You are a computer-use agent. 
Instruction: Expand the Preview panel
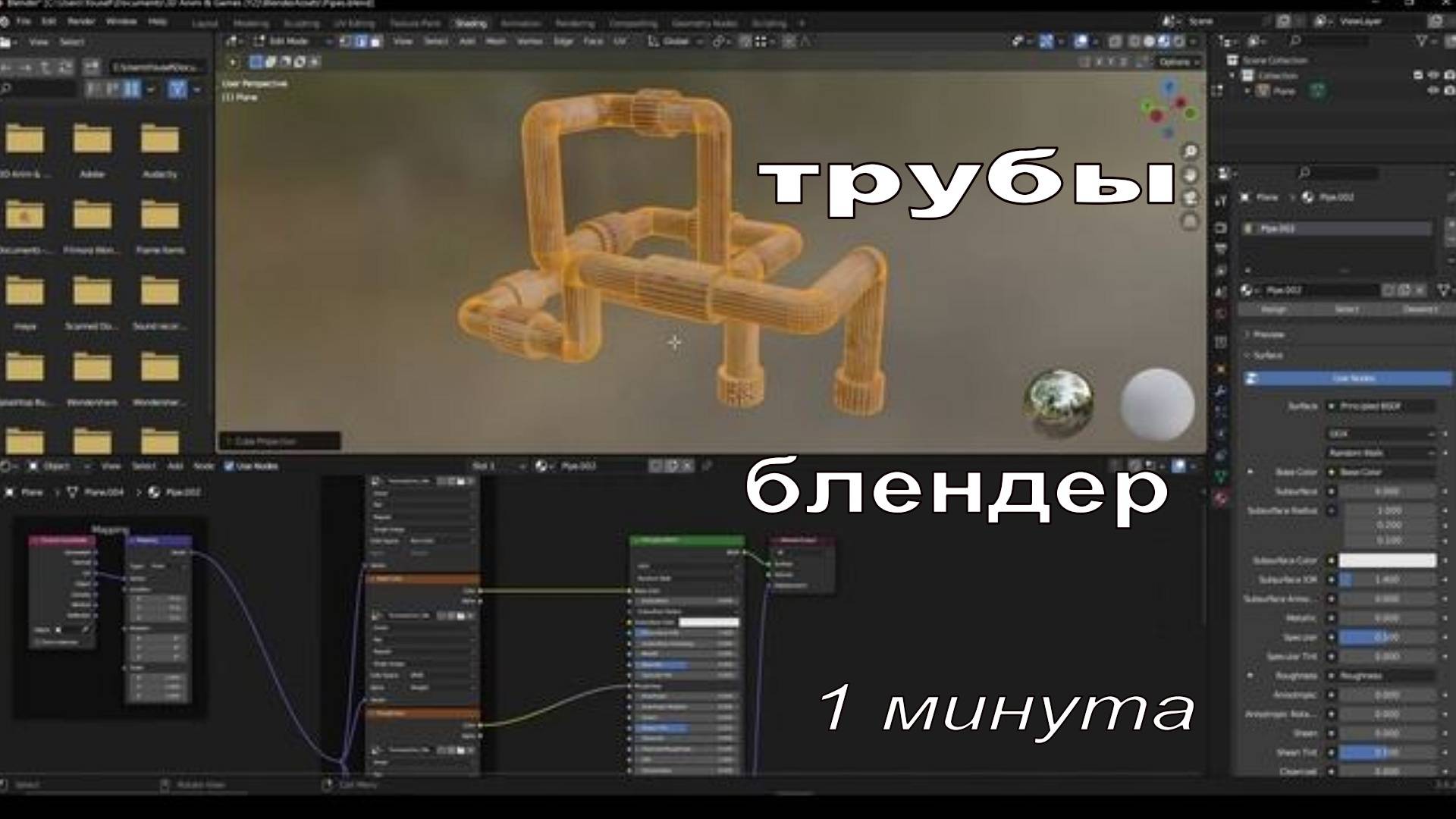coord(1268,334)
